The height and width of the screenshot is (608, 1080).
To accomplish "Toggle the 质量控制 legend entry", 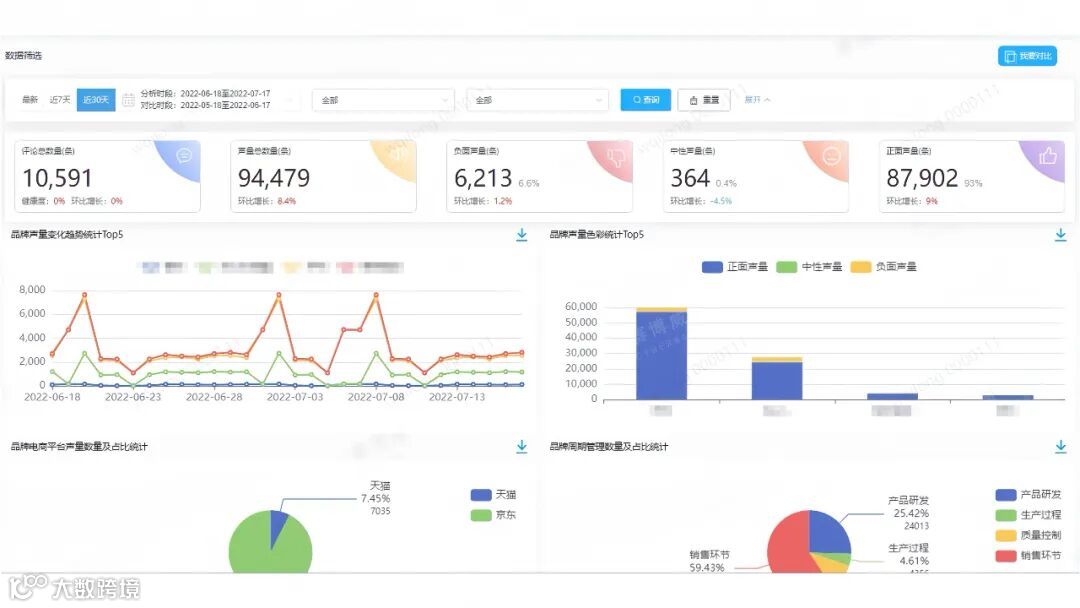I will [x=1028, y=535].
